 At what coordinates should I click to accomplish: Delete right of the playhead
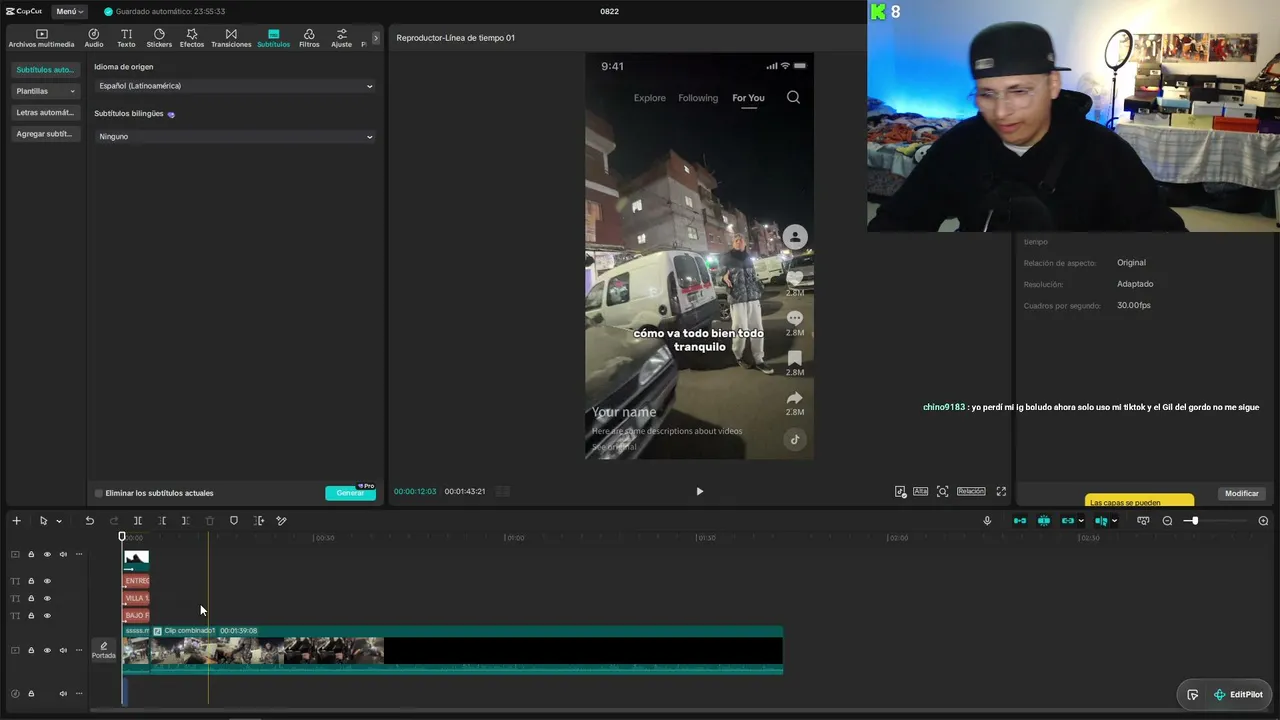185,521
